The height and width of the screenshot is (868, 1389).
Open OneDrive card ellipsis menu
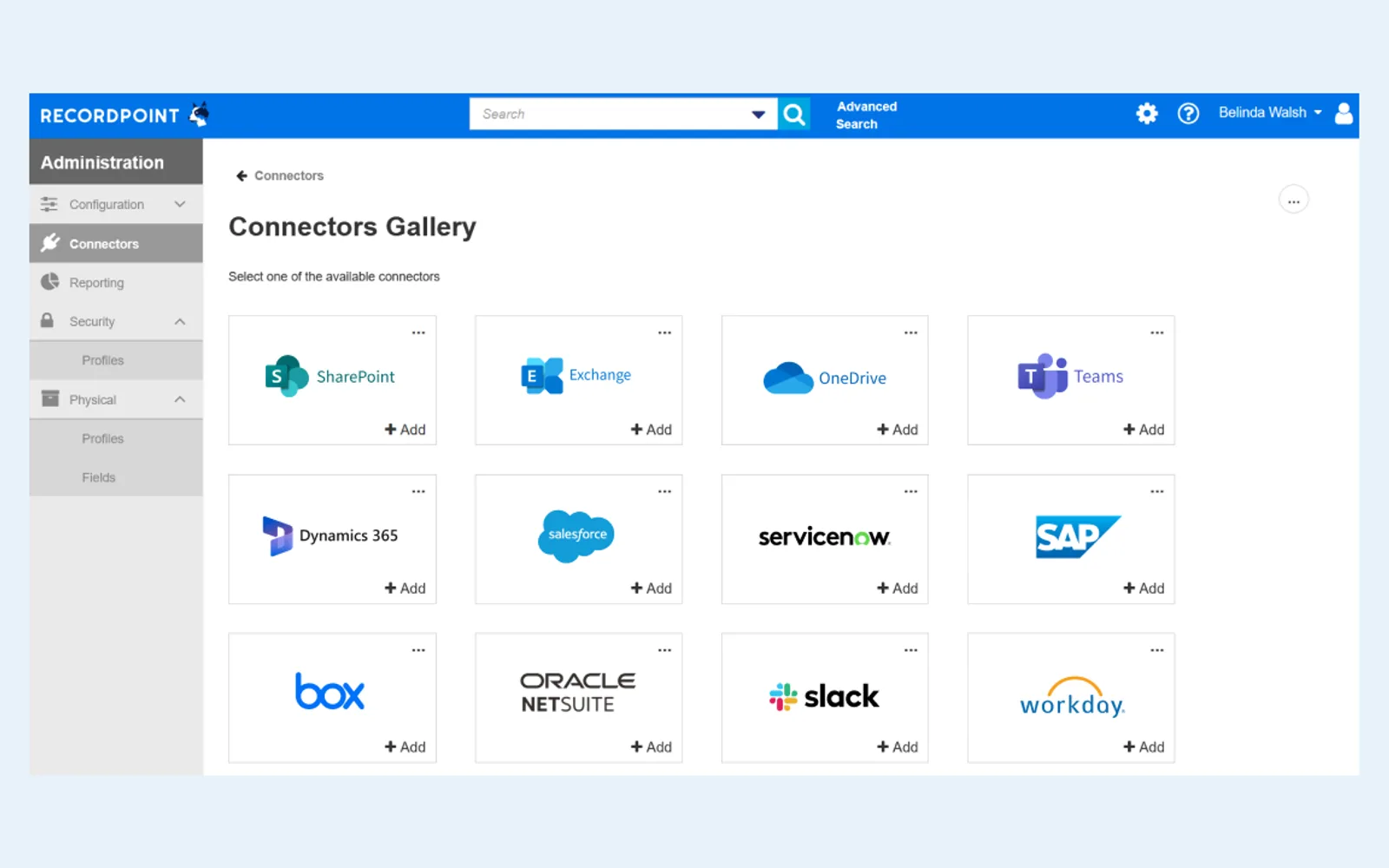[x=911, y=332]
